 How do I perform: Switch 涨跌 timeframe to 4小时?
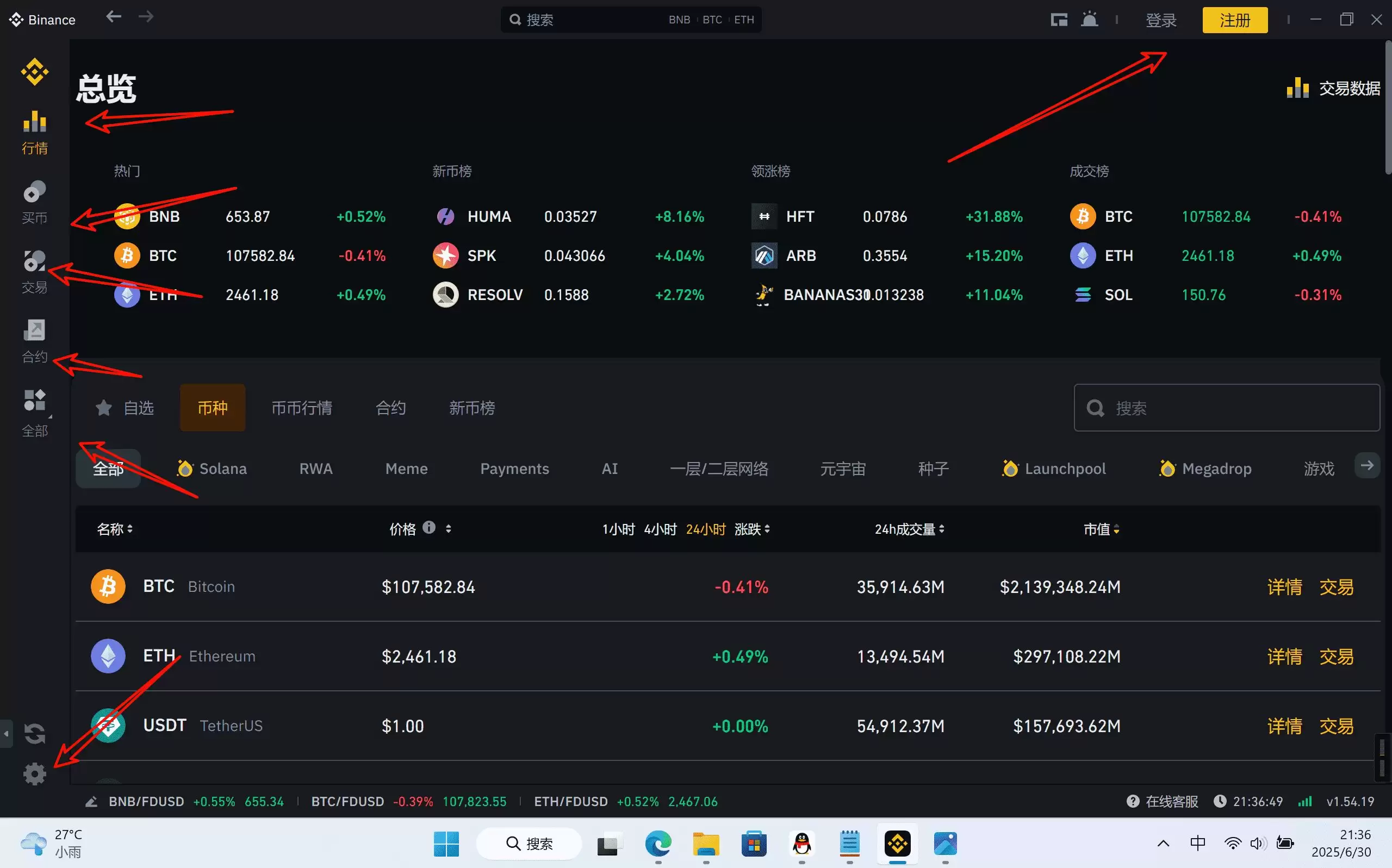[659, 529]
